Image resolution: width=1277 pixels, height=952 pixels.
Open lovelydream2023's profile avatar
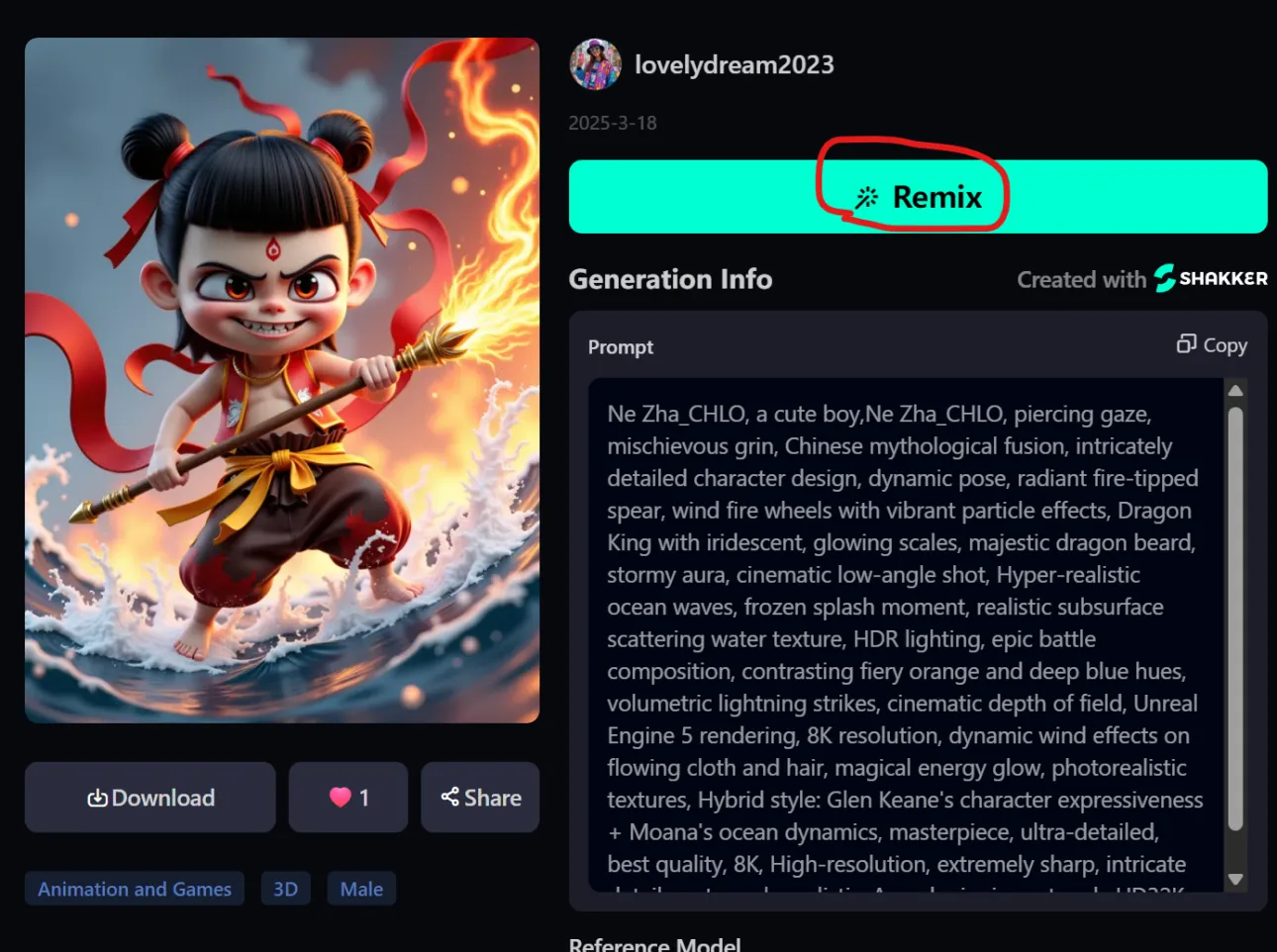(595, 64)
